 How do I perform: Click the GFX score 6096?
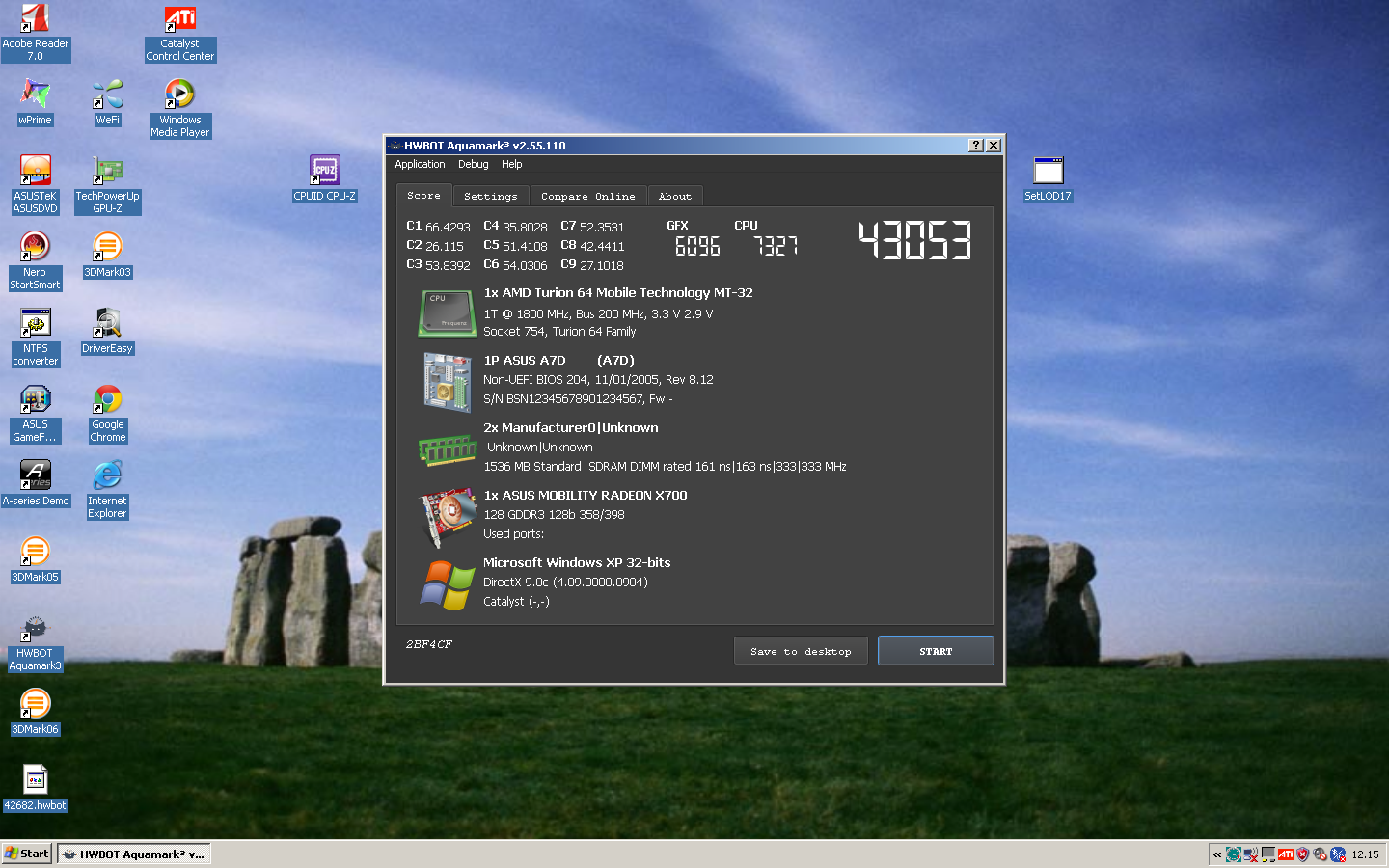coord(697,247)
